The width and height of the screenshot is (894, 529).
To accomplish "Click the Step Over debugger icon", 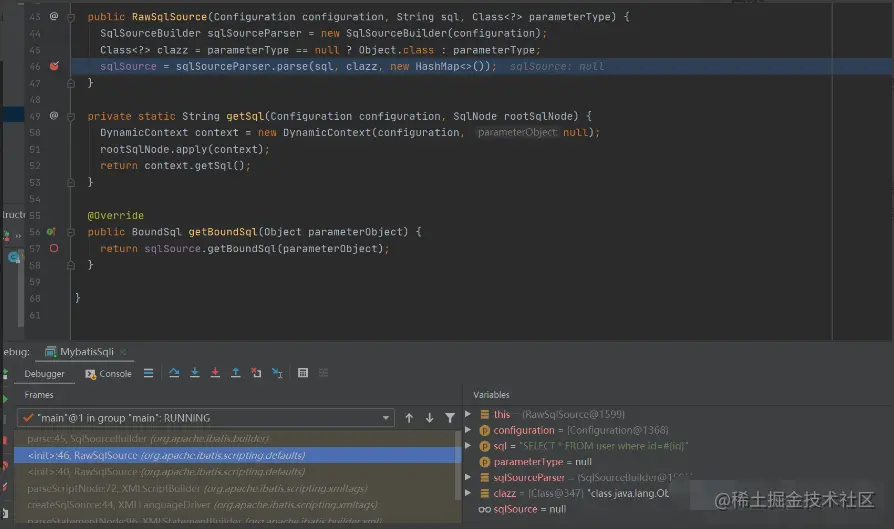I will pyautogui.click(x=174, y=373).
